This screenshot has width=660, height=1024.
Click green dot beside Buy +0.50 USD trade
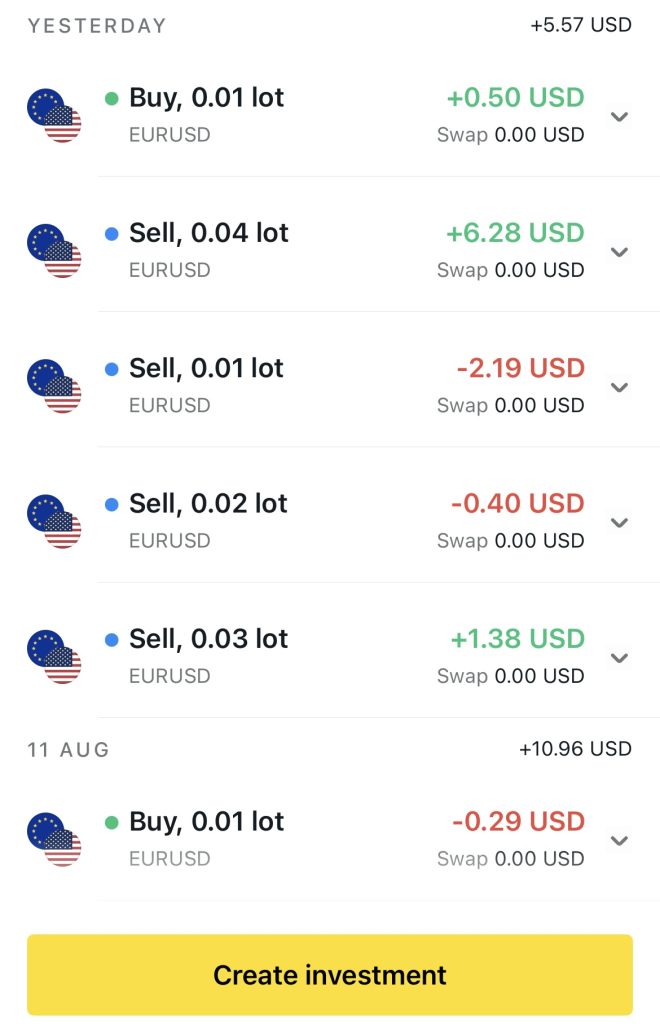click(112, 98)
